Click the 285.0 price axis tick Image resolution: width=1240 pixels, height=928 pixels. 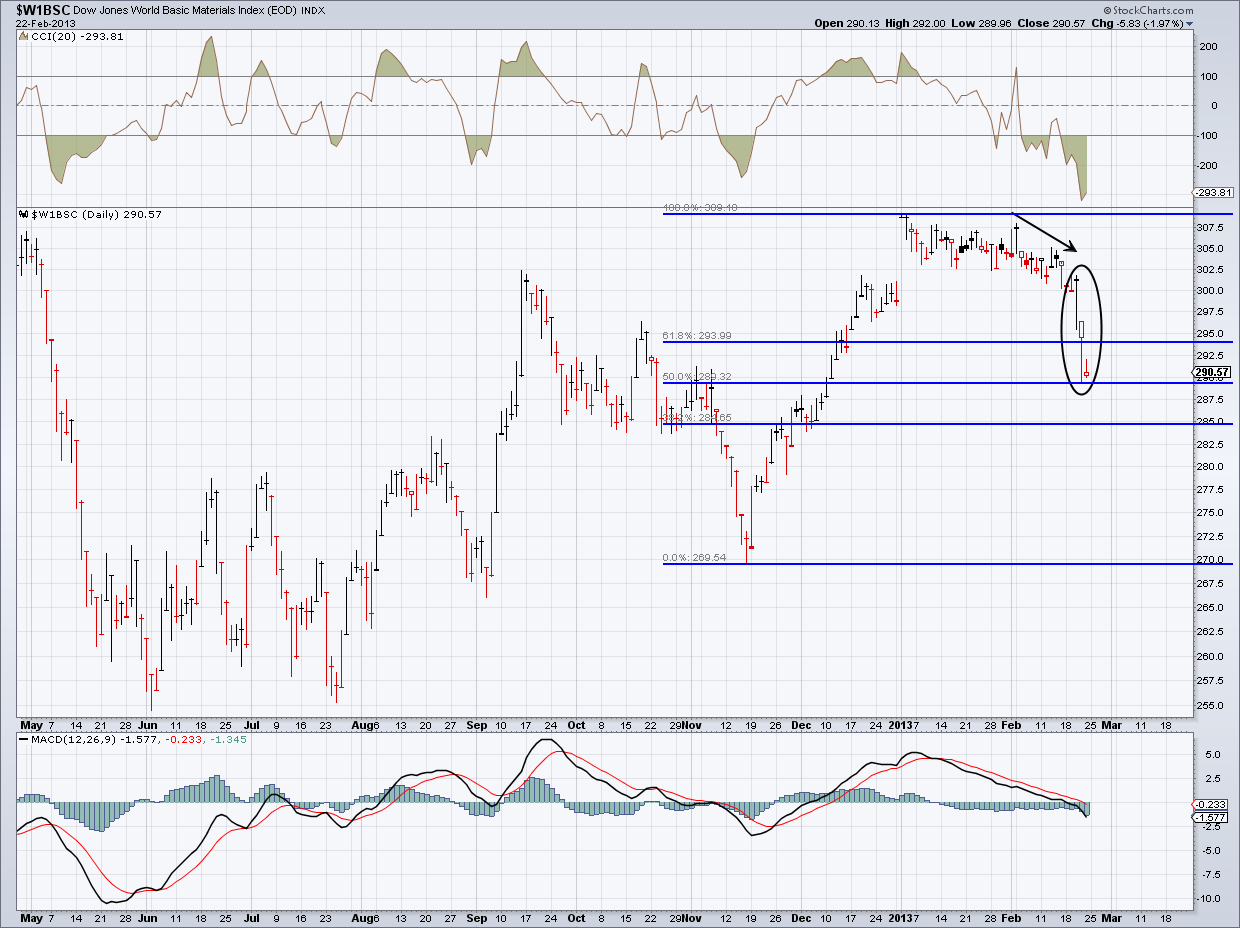[1211, 422]
